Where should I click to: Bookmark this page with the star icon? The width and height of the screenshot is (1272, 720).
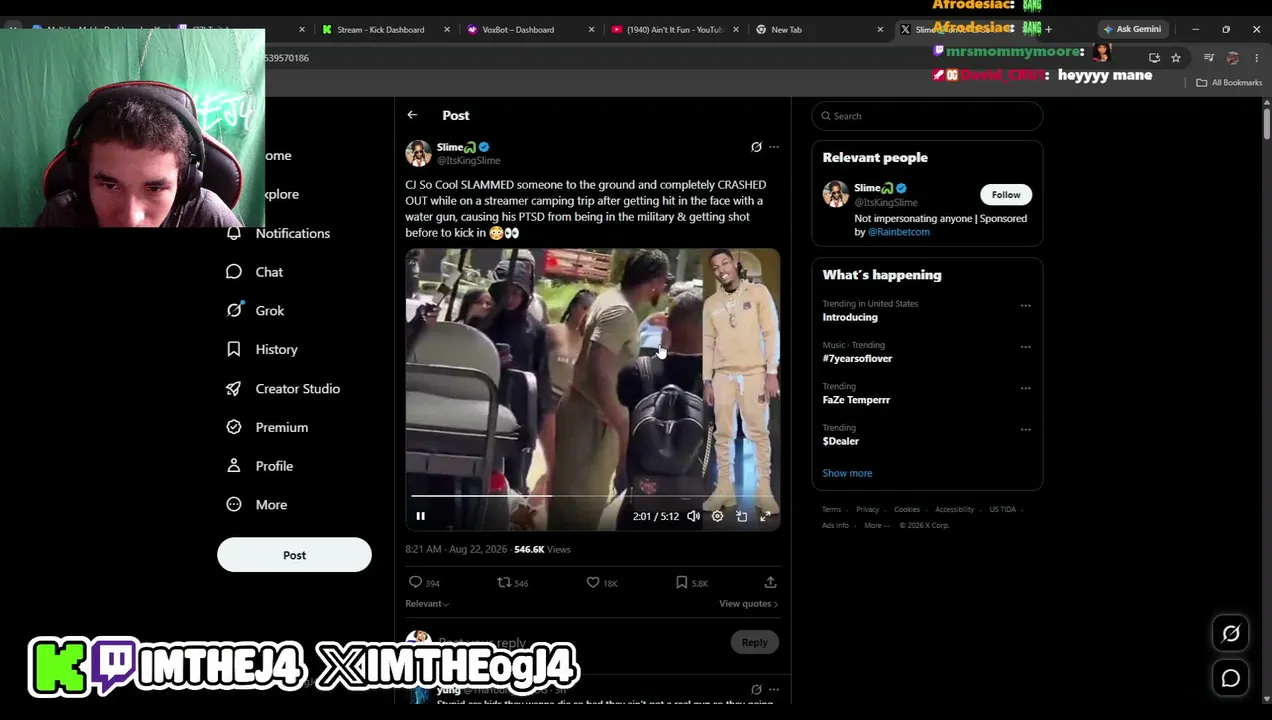(1176, 58)
